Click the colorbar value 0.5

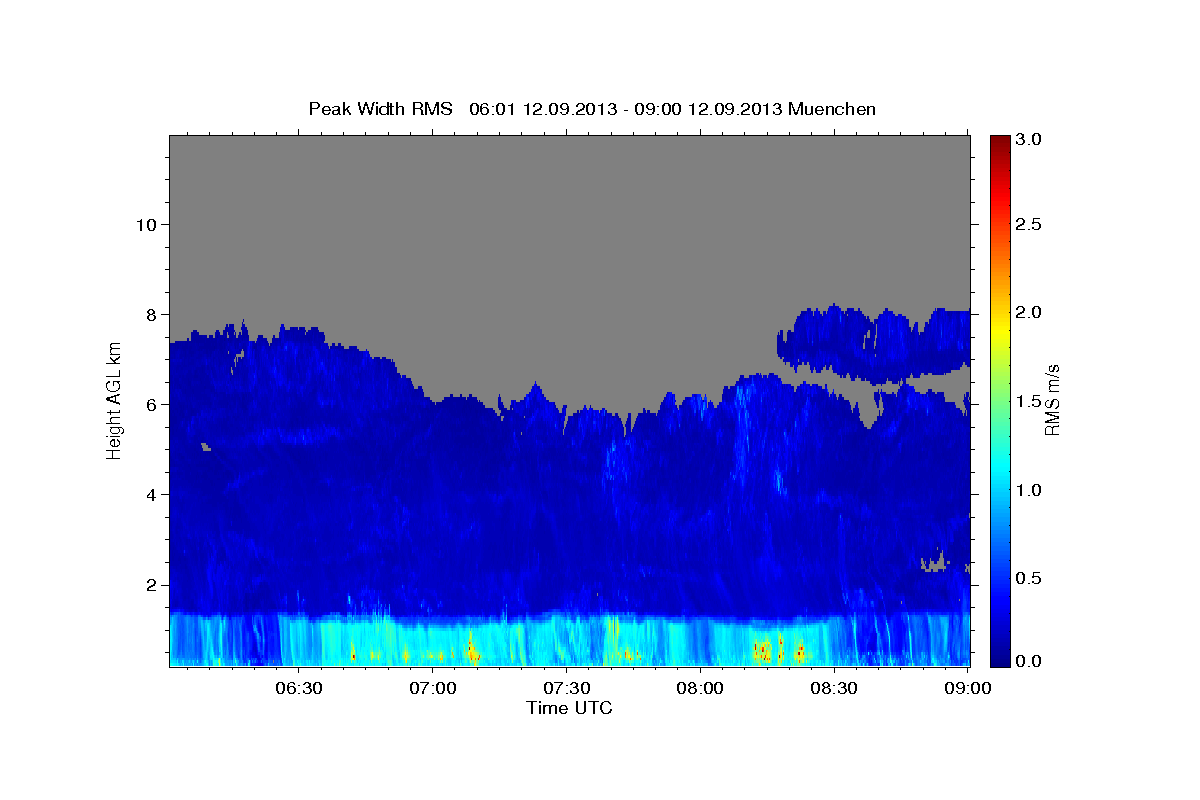1030,578
